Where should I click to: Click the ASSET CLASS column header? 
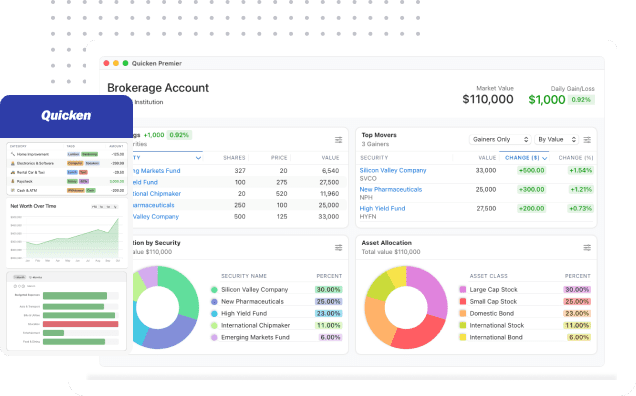pos(488,276)
